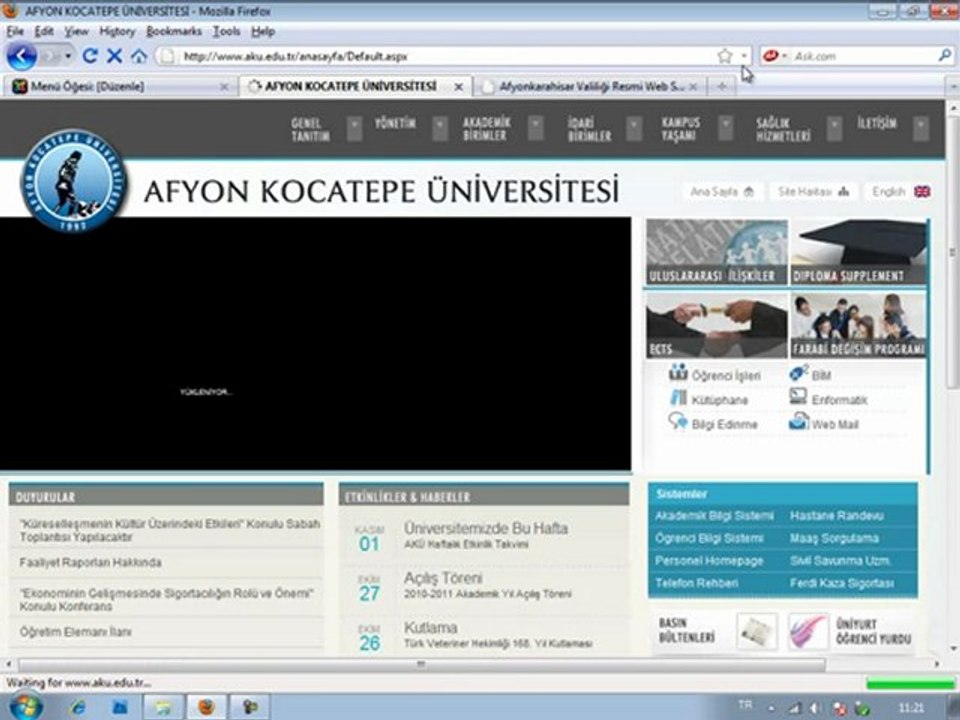Screen dimensions: 960x720
Task: Open Kütüphane library icon link
Action: pyautogui.click(x=678, y=399)
